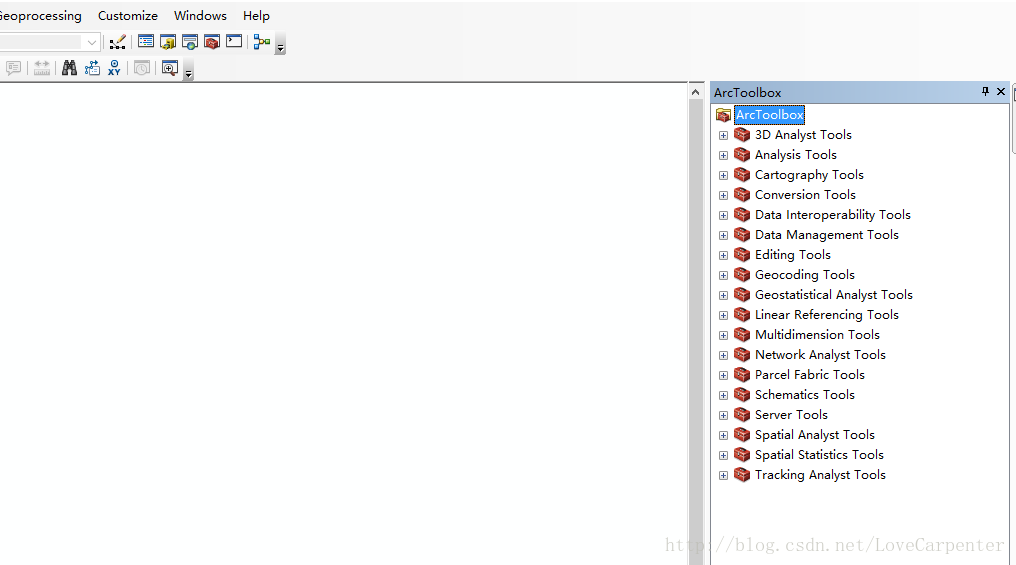Image resolution: width=1016 pixels, height=565 pixels.
Task: Select the HTML Popup tool
Action: pos(14,68)
